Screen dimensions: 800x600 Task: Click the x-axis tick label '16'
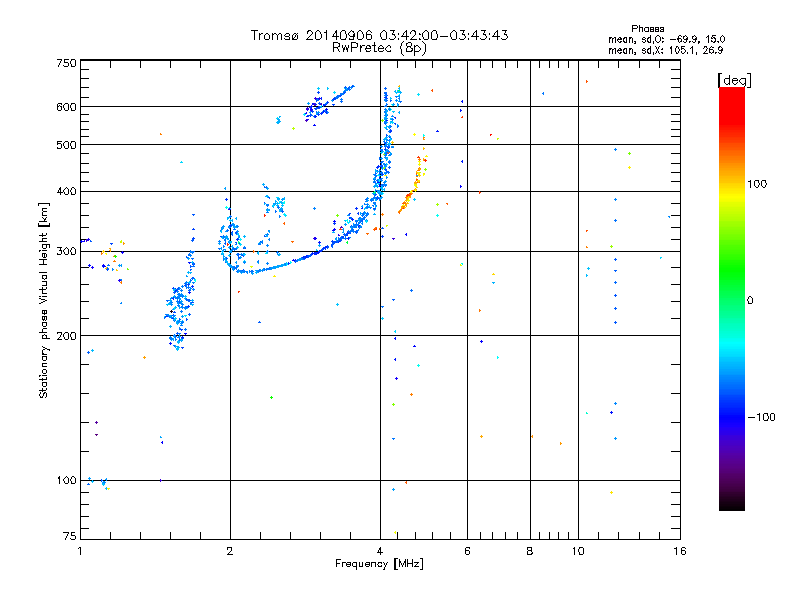click(680, 551)
